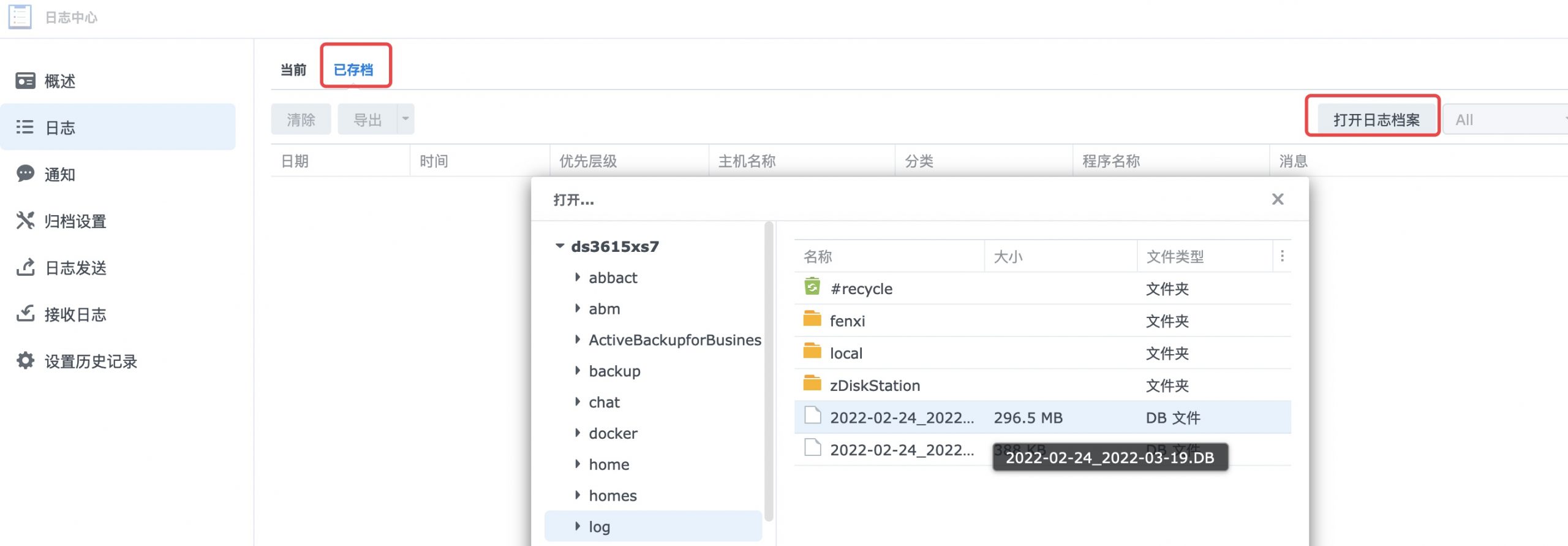Click the 导出 button
The width and height of the screenshot is (1568, 546).
coord(367,119)
